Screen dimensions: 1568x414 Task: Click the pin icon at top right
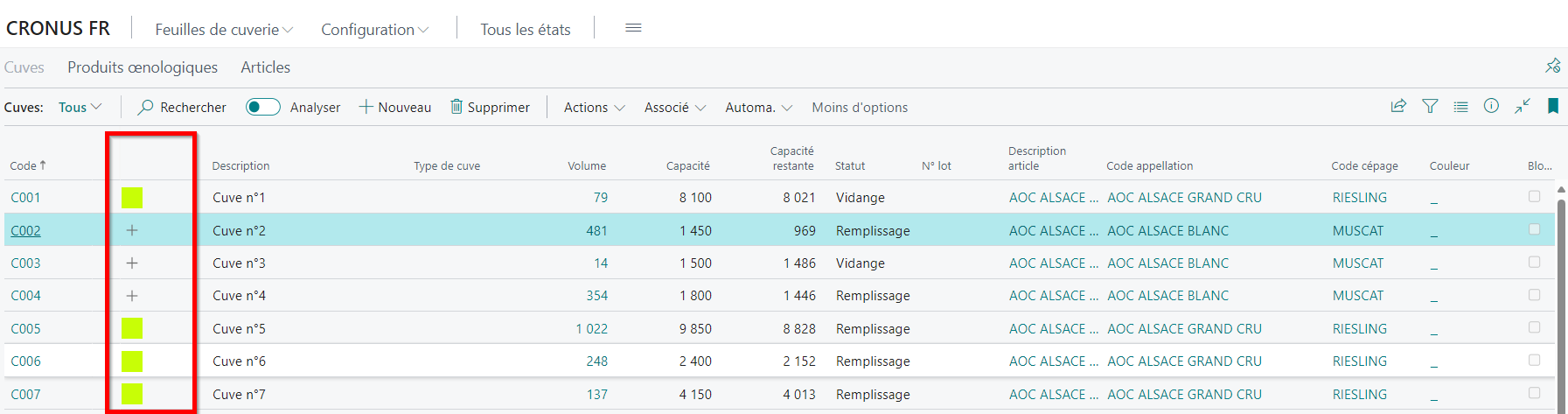click(1552, 66)
